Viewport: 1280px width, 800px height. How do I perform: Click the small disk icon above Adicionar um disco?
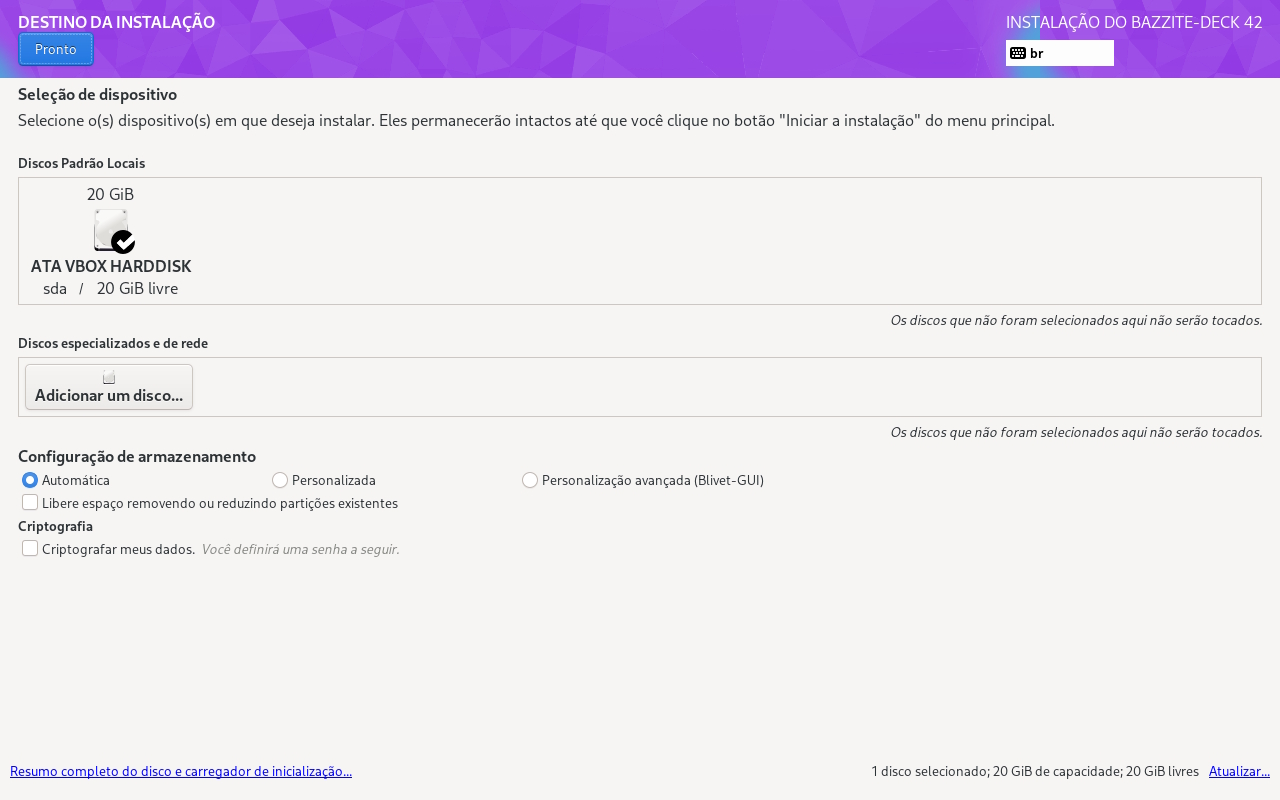(109, 377)
